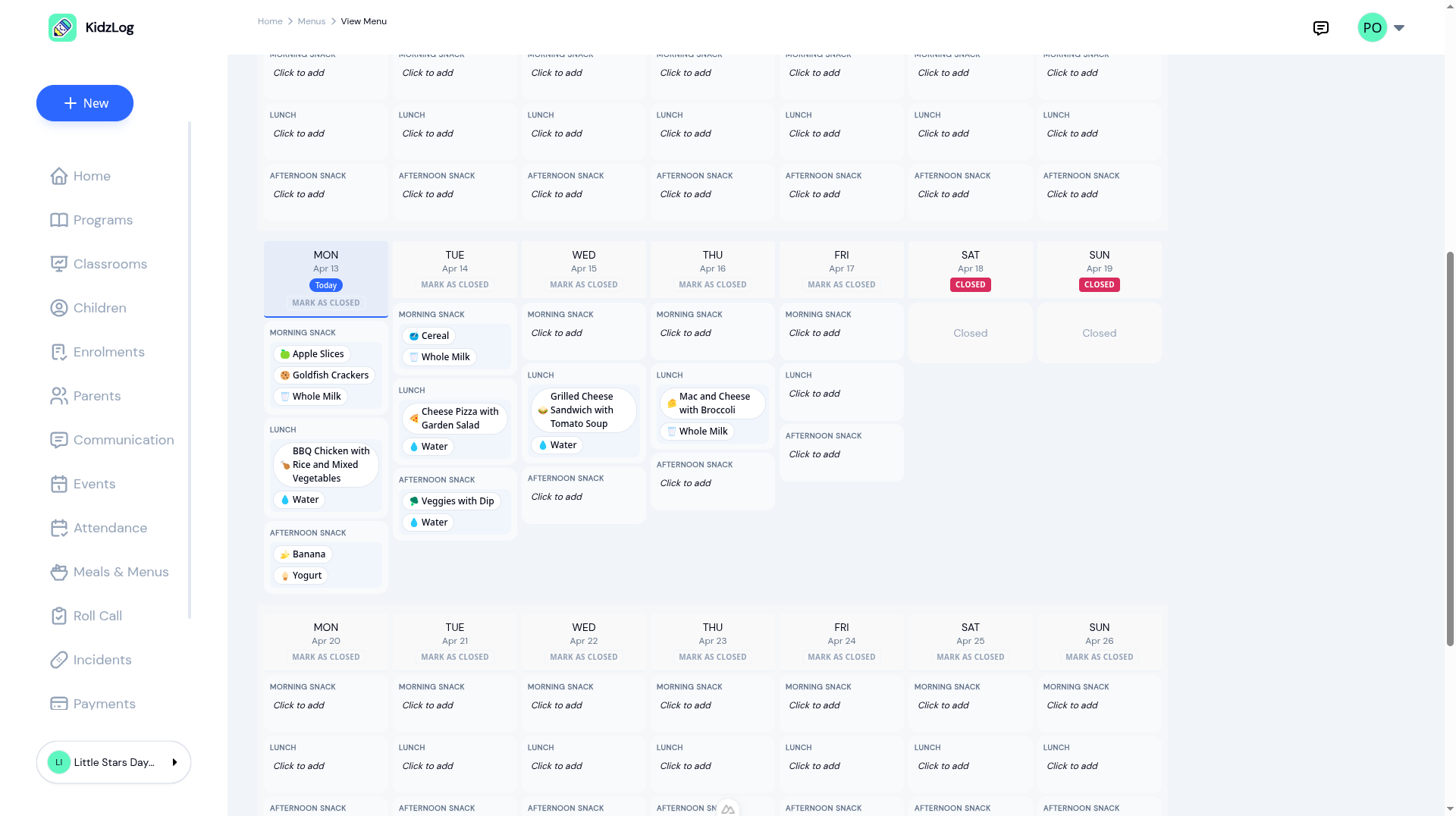Click the KidzLog logo icon
Screen dimensions: 1456x816
click(x=62, y=28)
